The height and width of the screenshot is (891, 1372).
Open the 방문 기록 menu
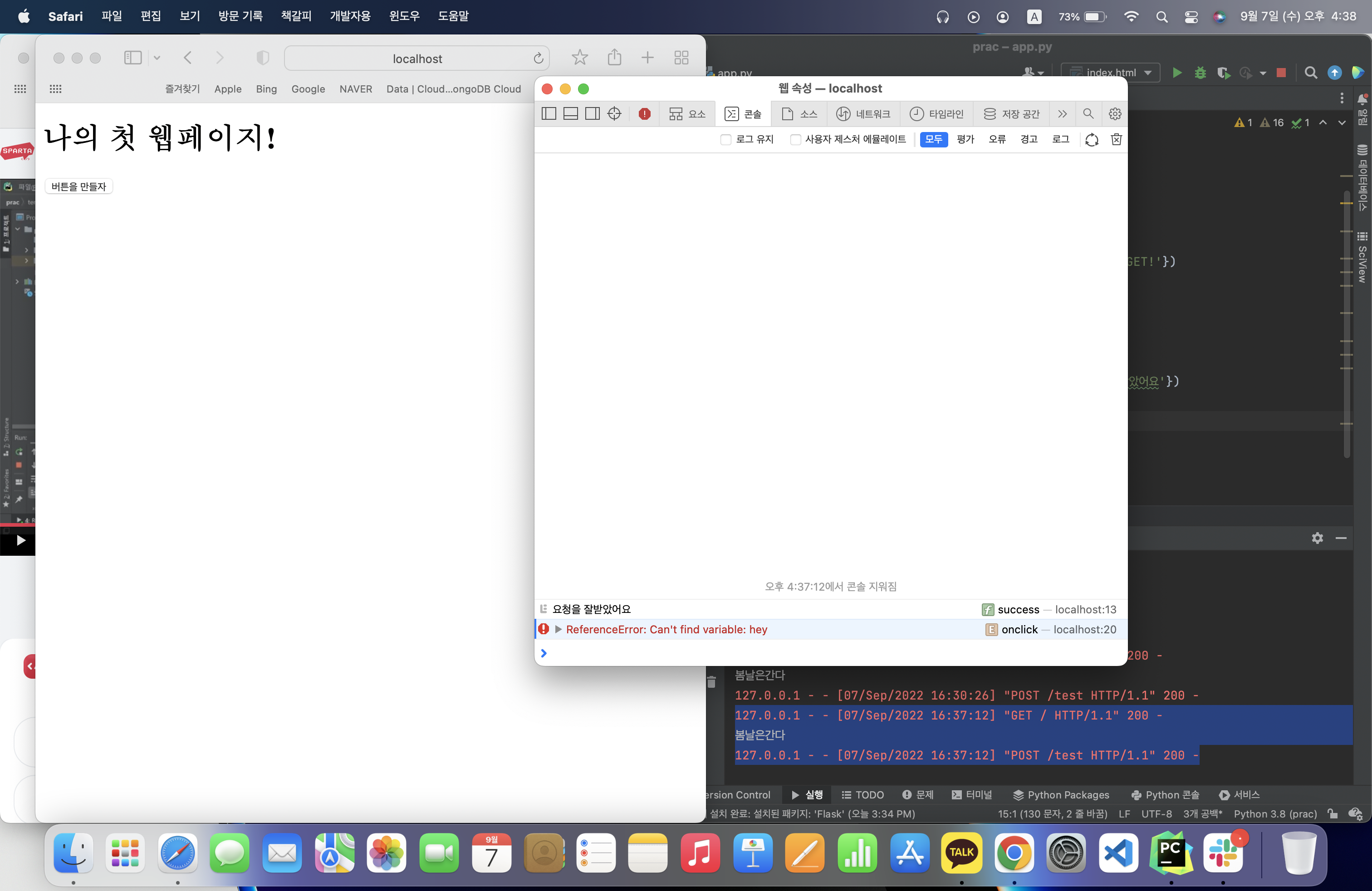[240, 16]
